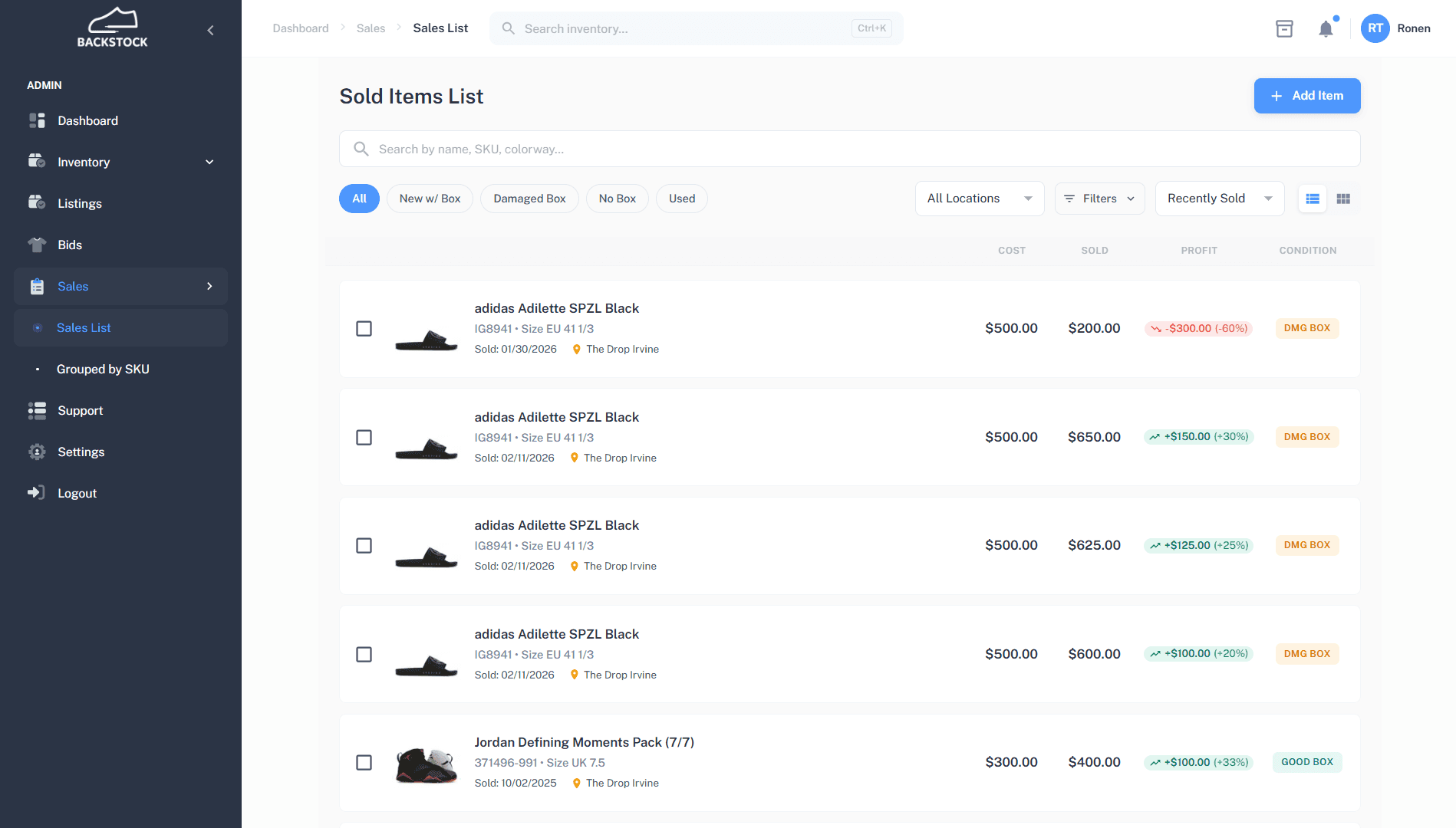Image resolution: width=1456 pixels, height=828 pixels.
Task: Open the All Locations dropdown
Action: pyautogui.click(x=979, y=199)
